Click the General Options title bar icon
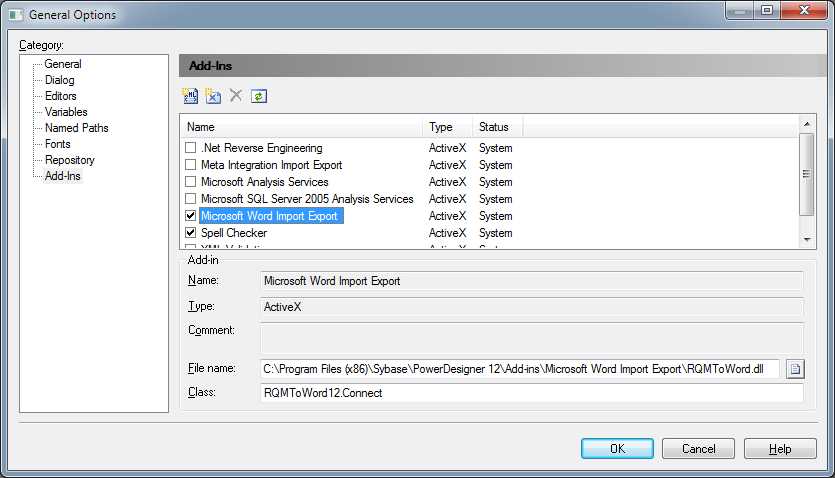This screenshot has height=478, width=835. (16, 15)
